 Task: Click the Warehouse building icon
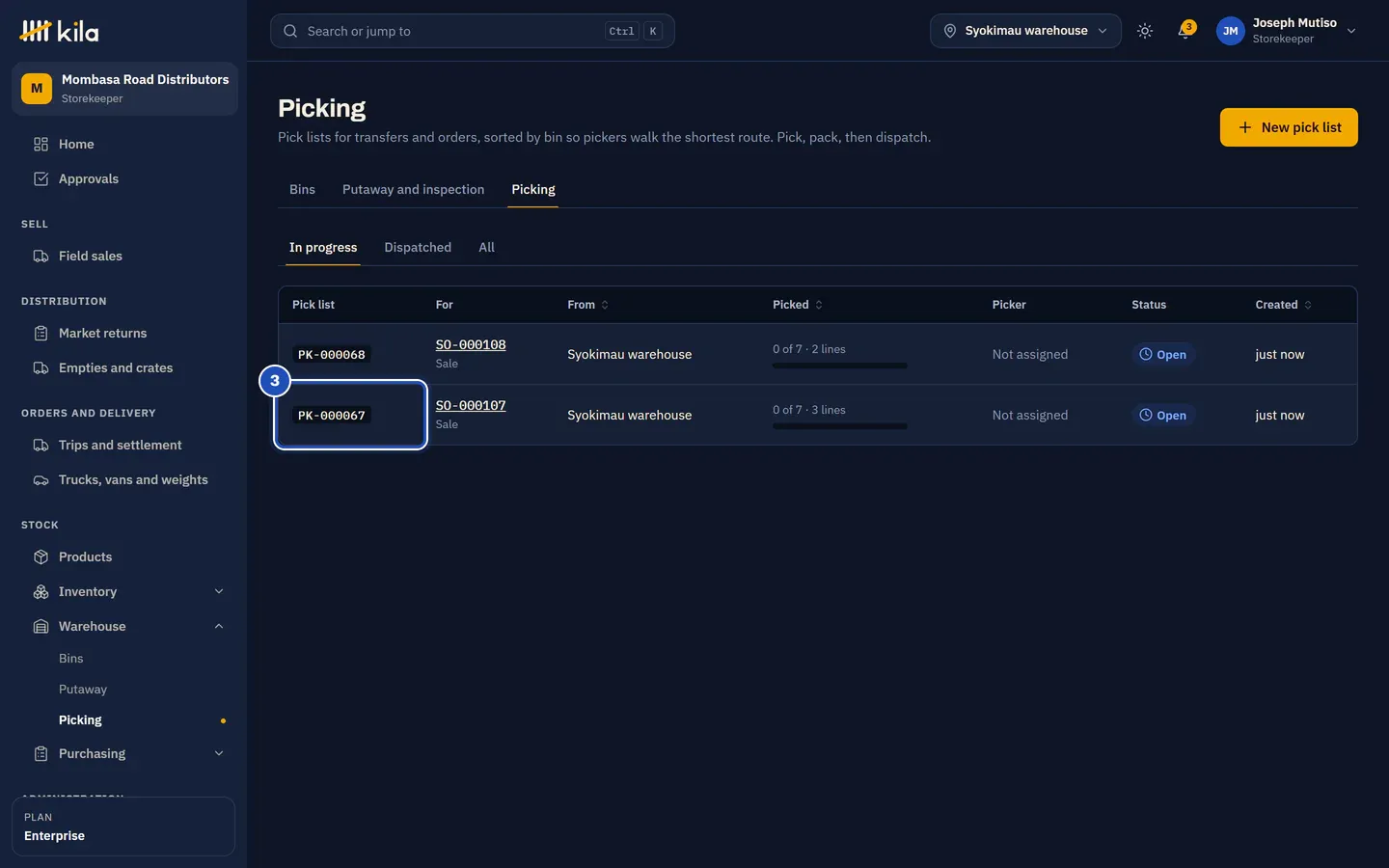(41, 627)
